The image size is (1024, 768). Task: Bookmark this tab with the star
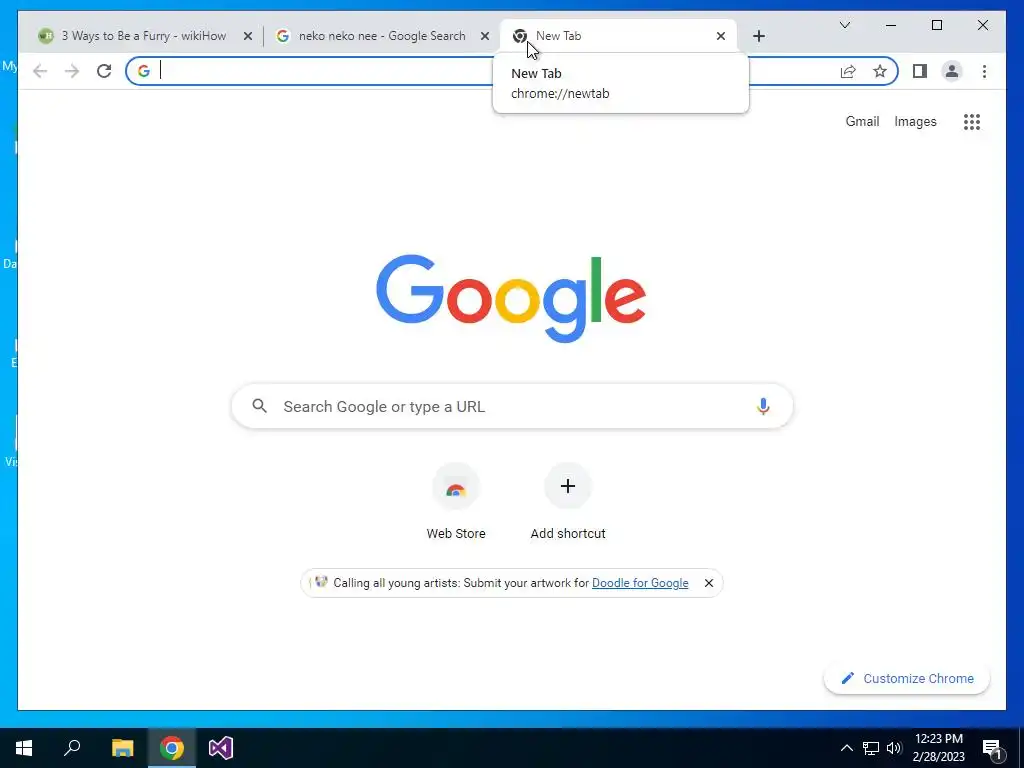(880, 71)
